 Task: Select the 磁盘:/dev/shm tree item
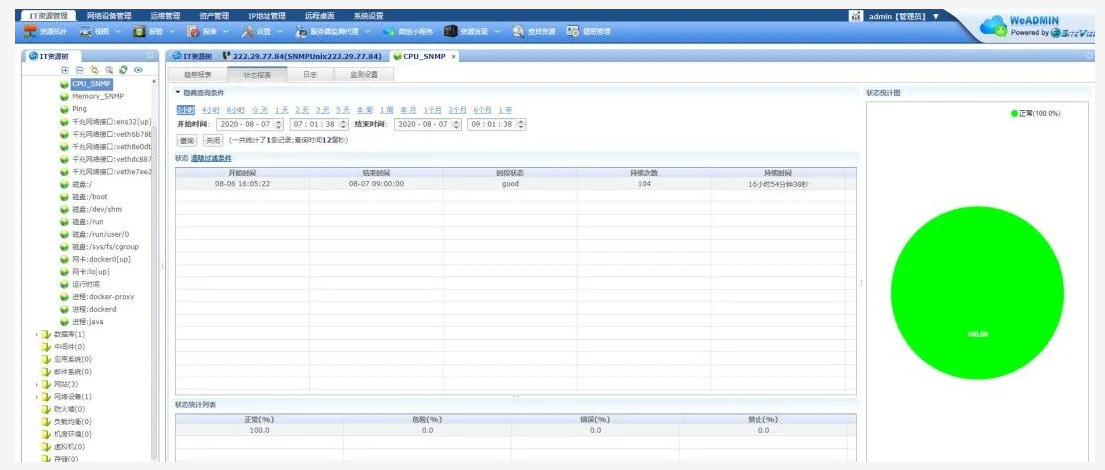click(x=97, y=209)
